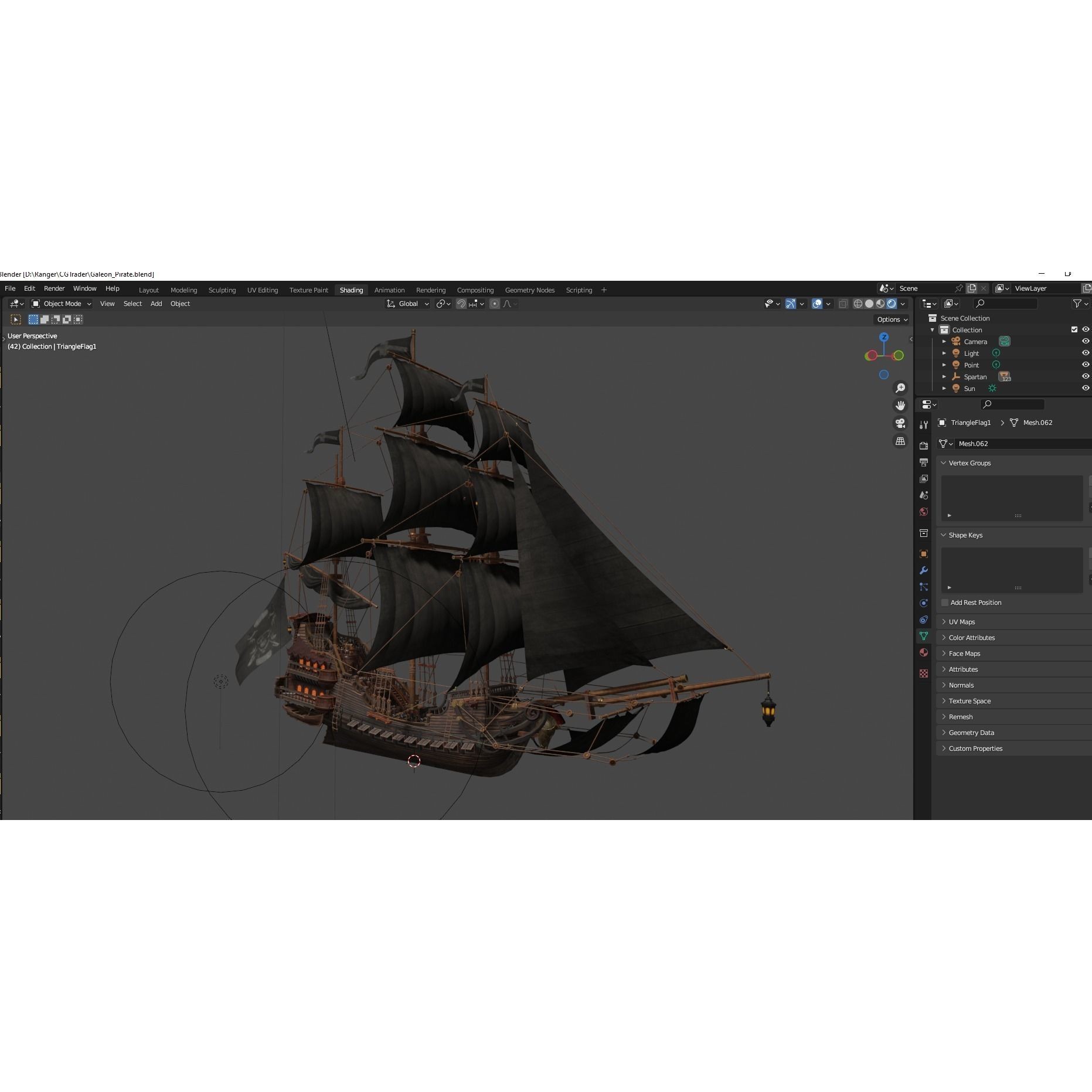The width and height of the screenshot is (1092, 1092).
Task: Uncheck the Collection checkbox in the outliner
Action: pyautogui.click(x=1074, y=329)
